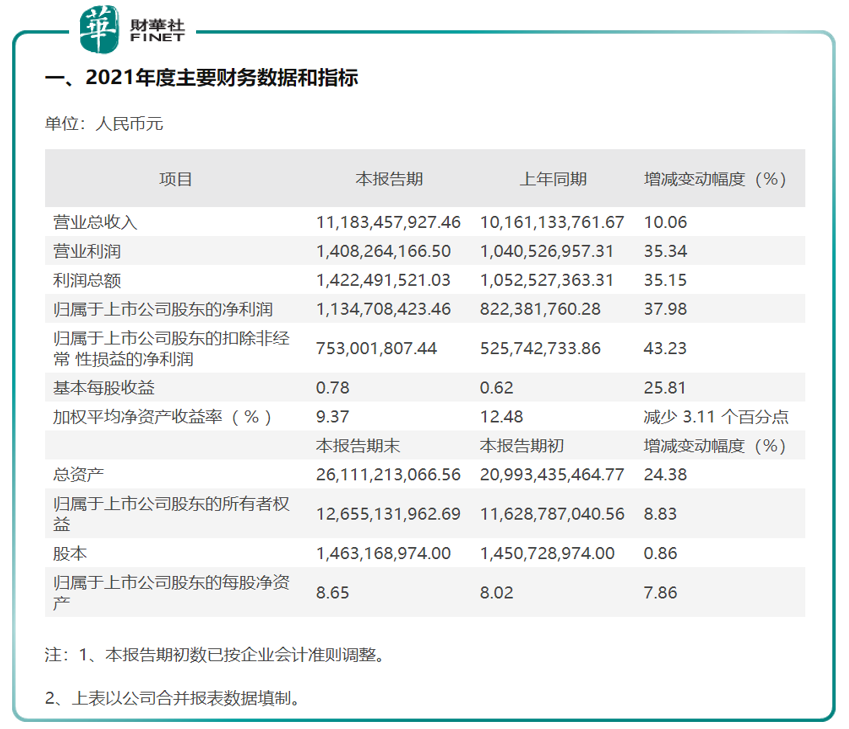Screen dimensions: 849x729
Task: Click the value 11,183,457,927.46
Action: (x=388, y=222)
